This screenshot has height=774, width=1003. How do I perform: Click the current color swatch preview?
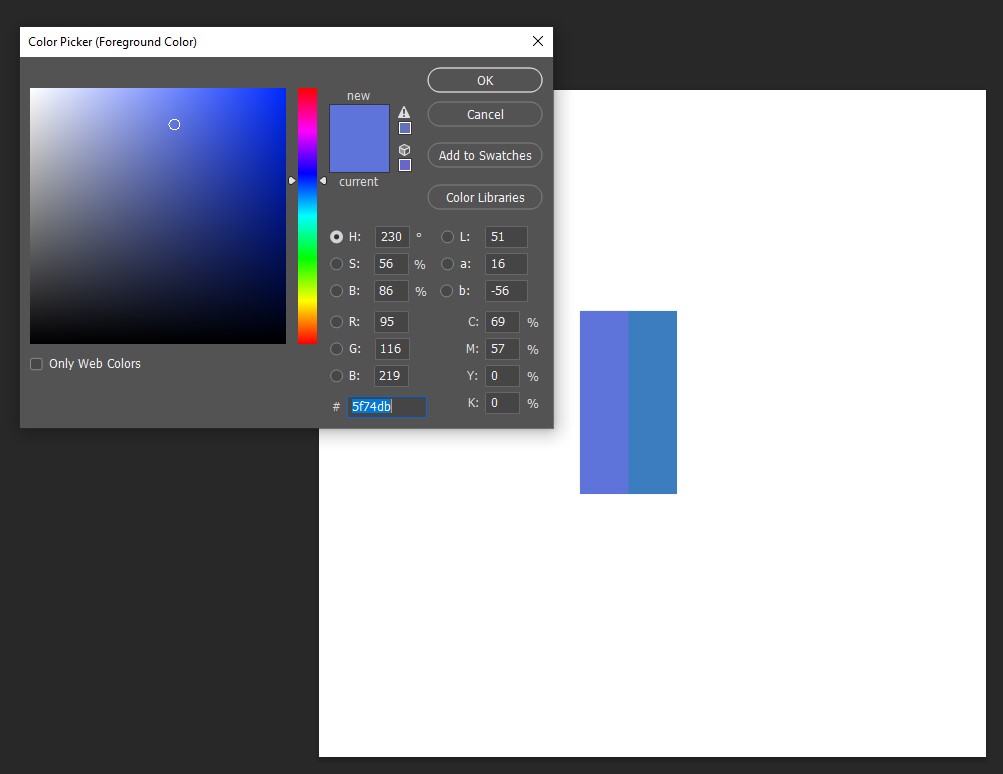pyautogui.click(x=359, y=157)
